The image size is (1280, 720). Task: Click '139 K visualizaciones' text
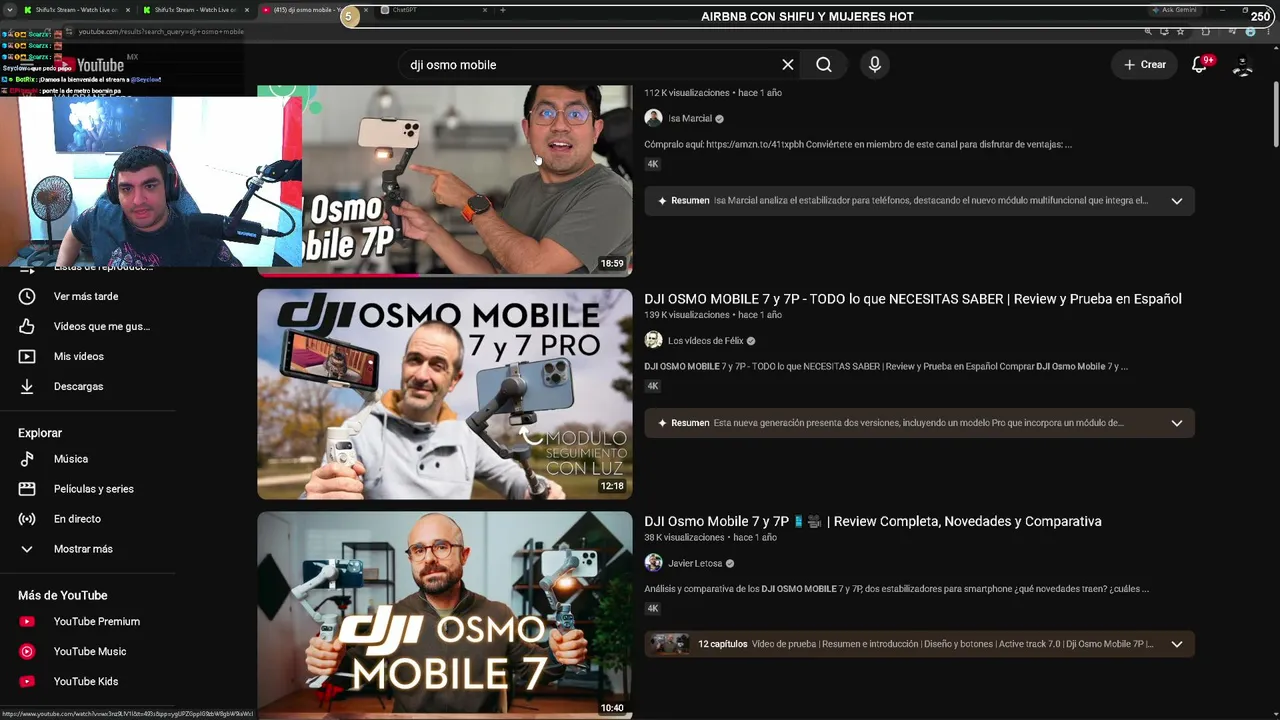(685, 315)
